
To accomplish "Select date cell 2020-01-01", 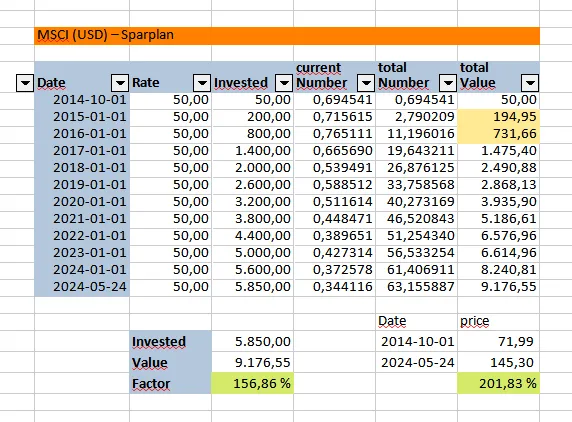I will [x=82, y=202].
